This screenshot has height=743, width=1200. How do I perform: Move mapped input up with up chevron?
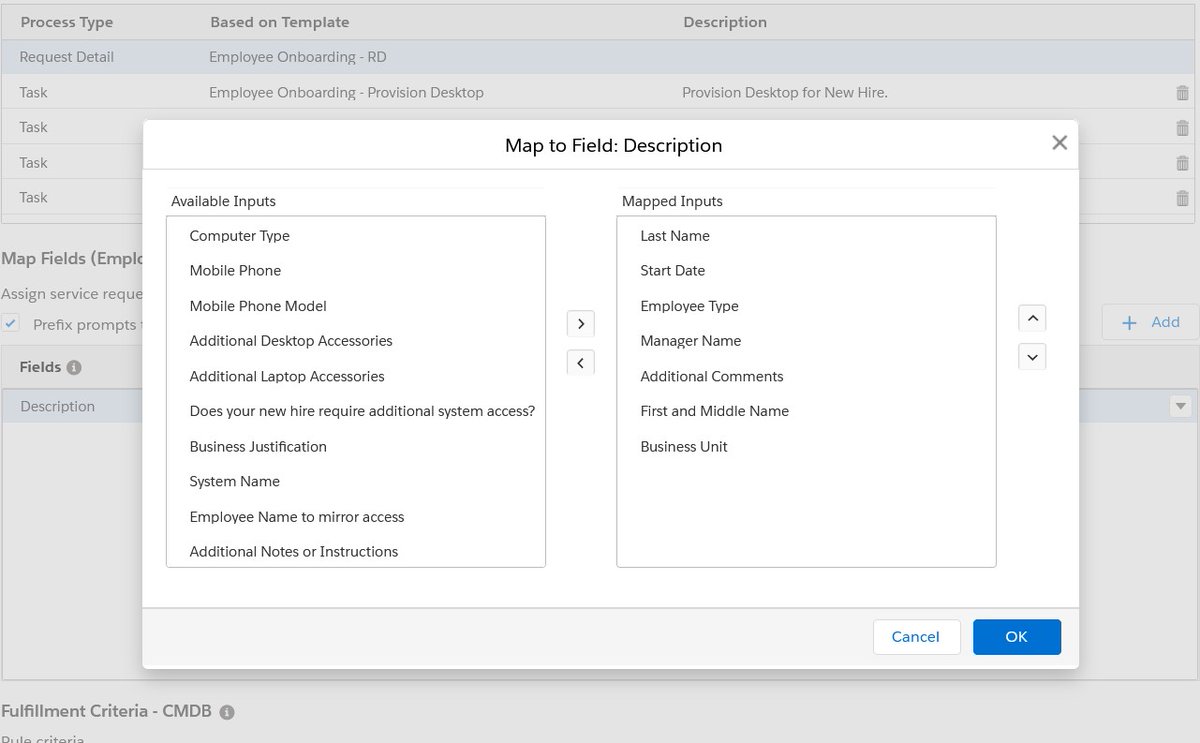click(x=1032, y=319)
